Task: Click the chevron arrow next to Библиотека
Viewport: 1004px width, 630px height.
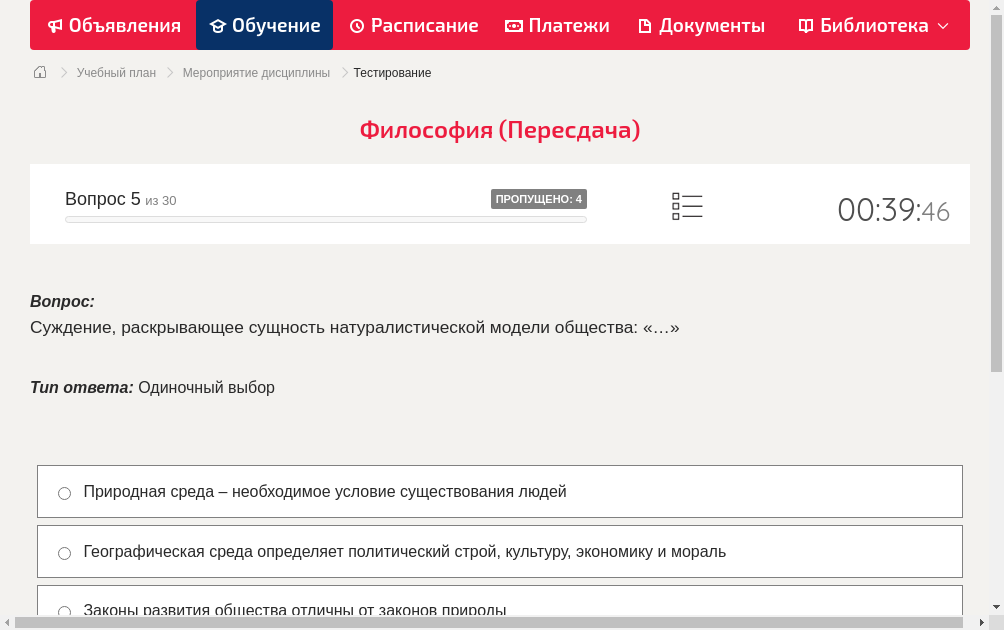Action: pyautogui.click(x=943, y=26)
